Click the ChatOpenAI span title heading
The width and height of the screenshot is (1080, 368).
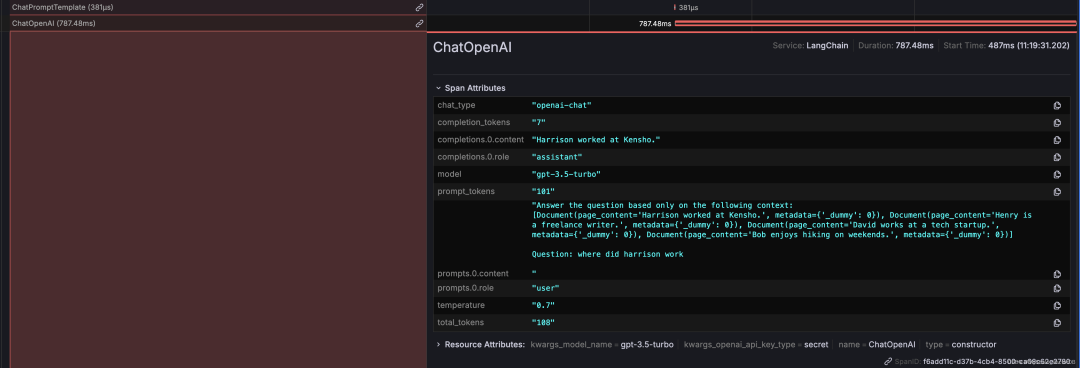(472, 48)
